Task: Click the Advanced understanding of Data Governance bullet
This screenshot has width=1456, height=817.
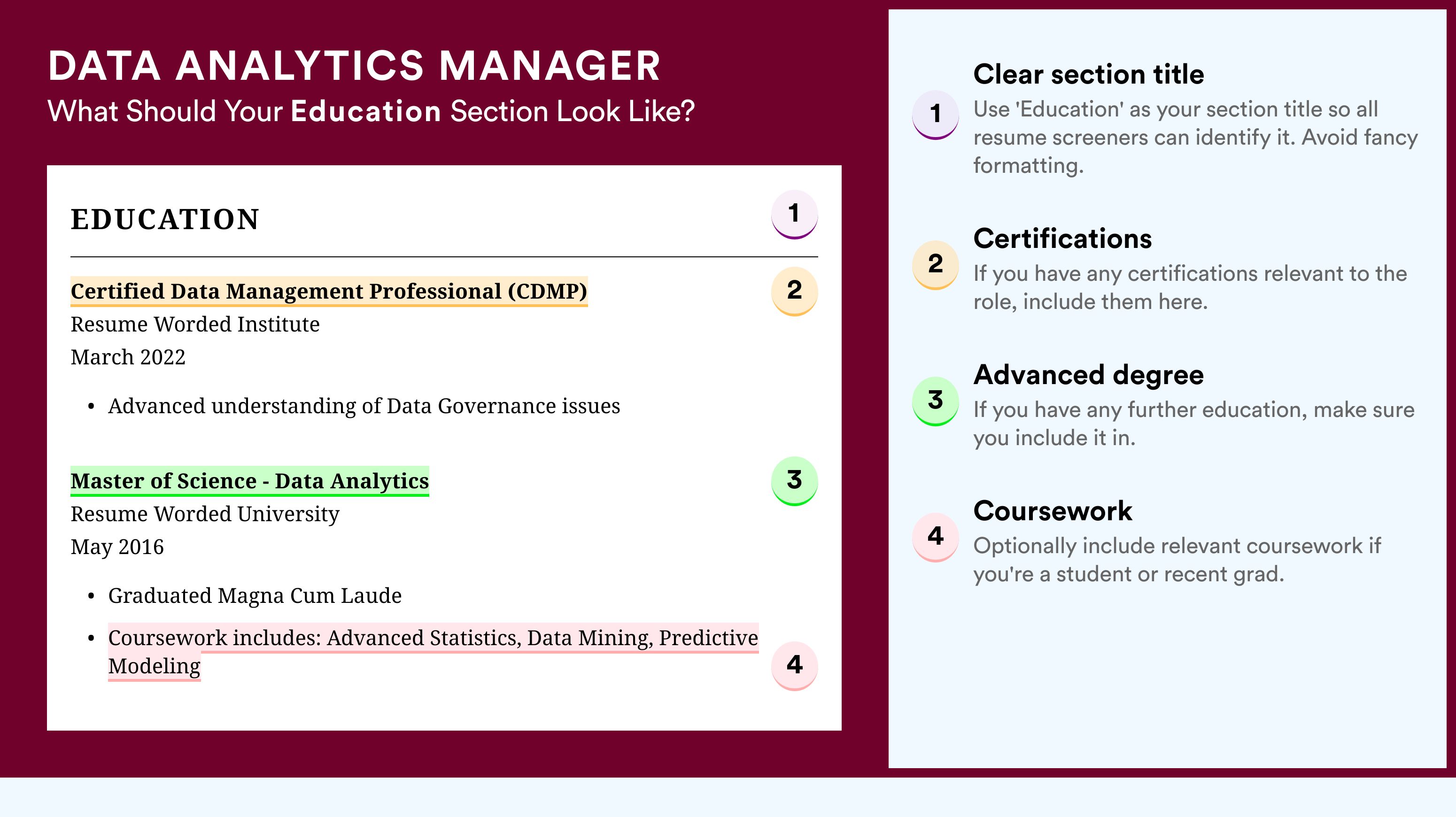Action: pyautogui.click(x=364, y=406)
